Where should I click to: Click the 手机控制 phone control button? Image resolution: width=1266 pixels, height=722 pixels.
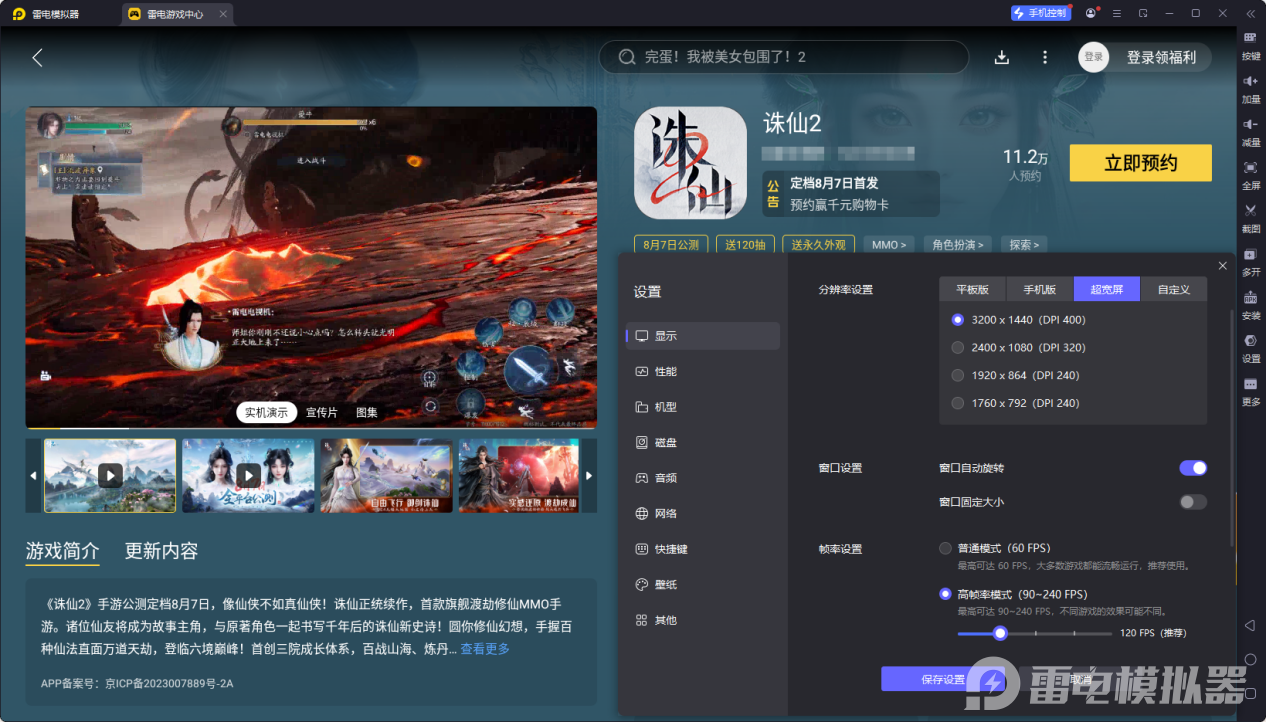[x=1040, y=13]
